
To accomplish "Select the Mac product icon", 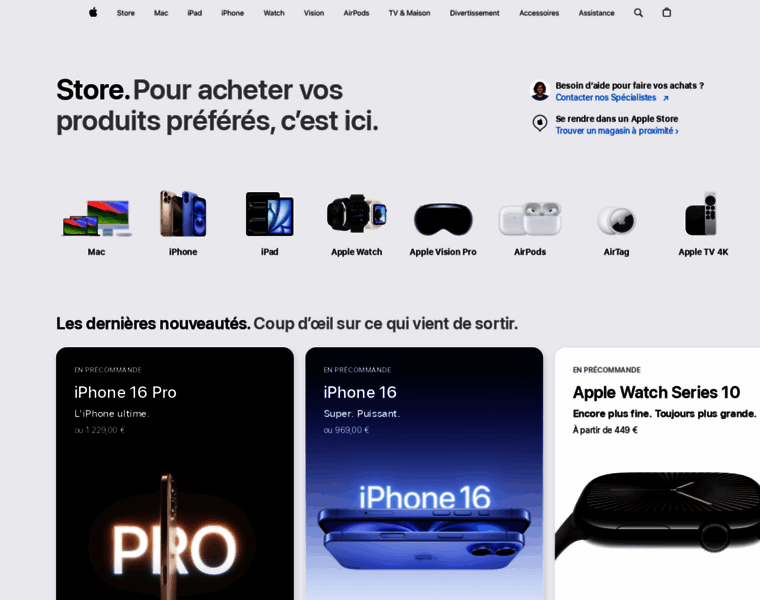I will [x=96, y=218].
